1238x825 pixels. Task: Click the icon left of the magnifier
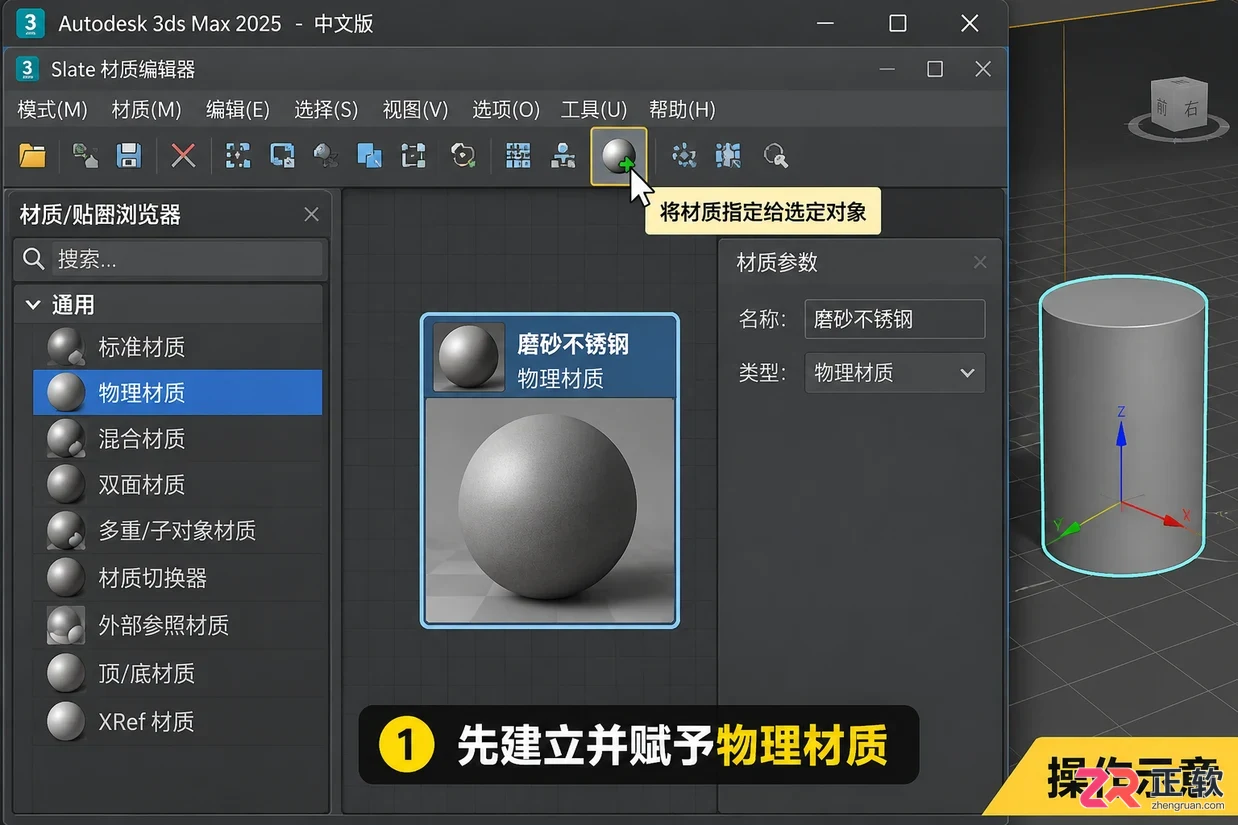click(x=728, y=155)
